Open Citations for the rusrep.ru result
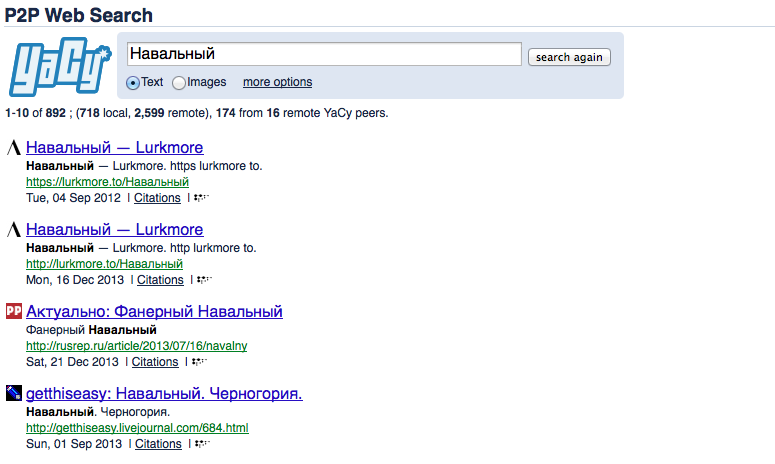 tap(155, 362)
